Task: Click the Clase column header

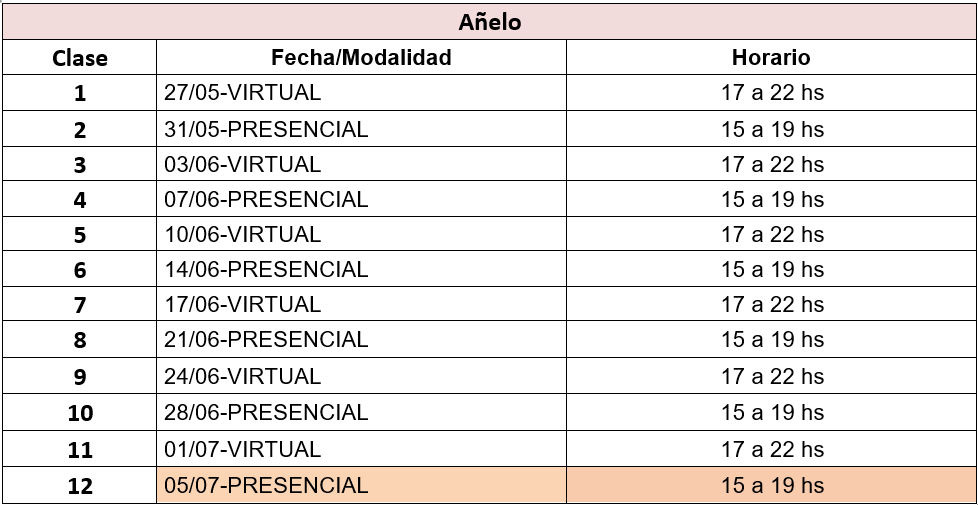Action: (x=80, y=57)
